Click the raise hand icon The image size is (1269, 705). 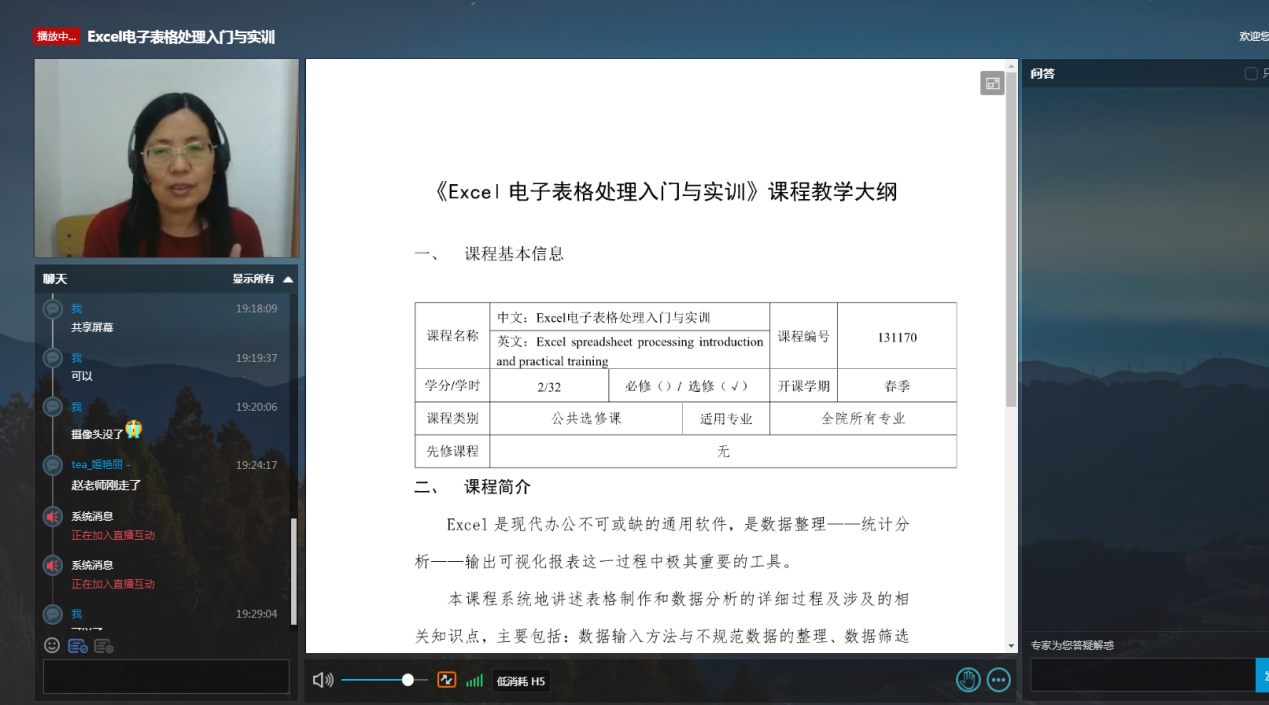click(x=967, y=680)
